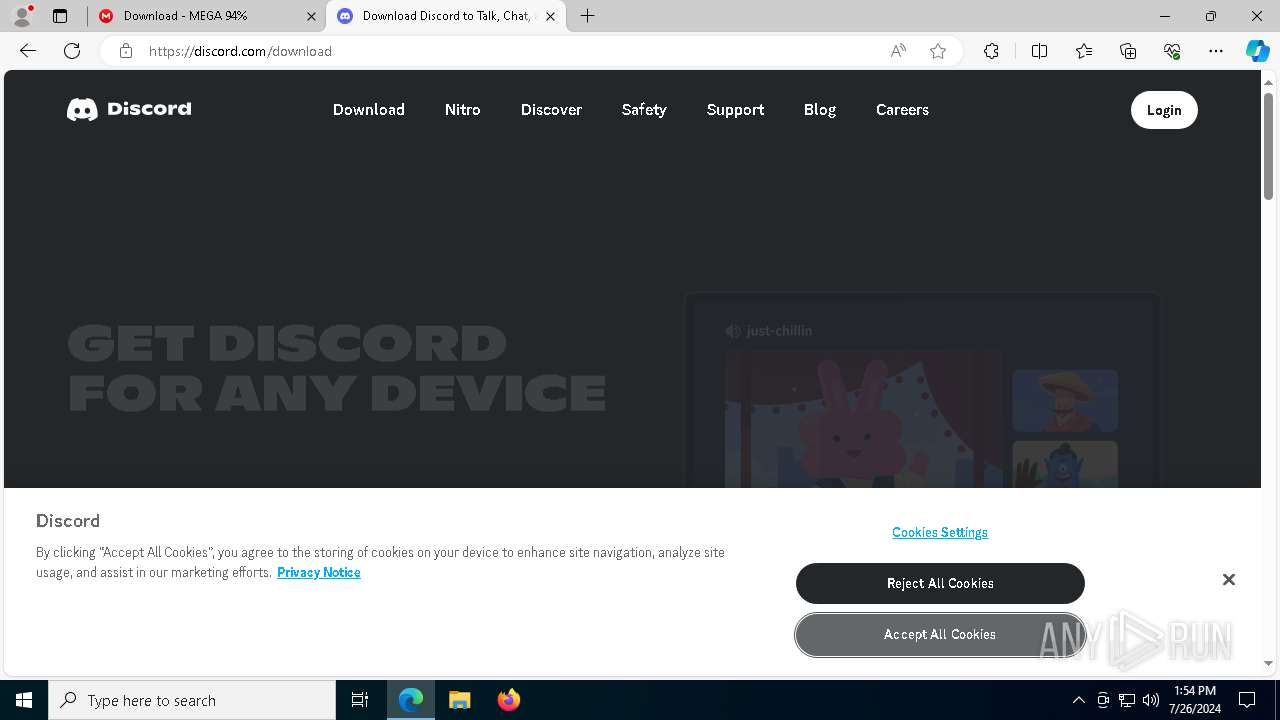Open taskbar clock and date
1280x720 pixels.
tap(1194, 700)
